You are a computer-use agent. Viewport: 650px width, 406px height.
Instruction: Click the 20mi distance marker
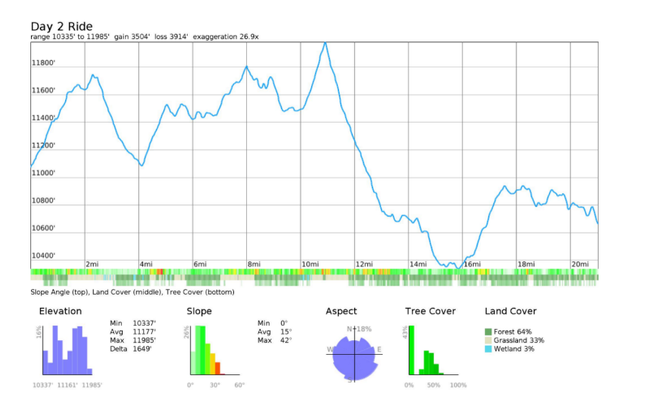(x=579, y=264)
